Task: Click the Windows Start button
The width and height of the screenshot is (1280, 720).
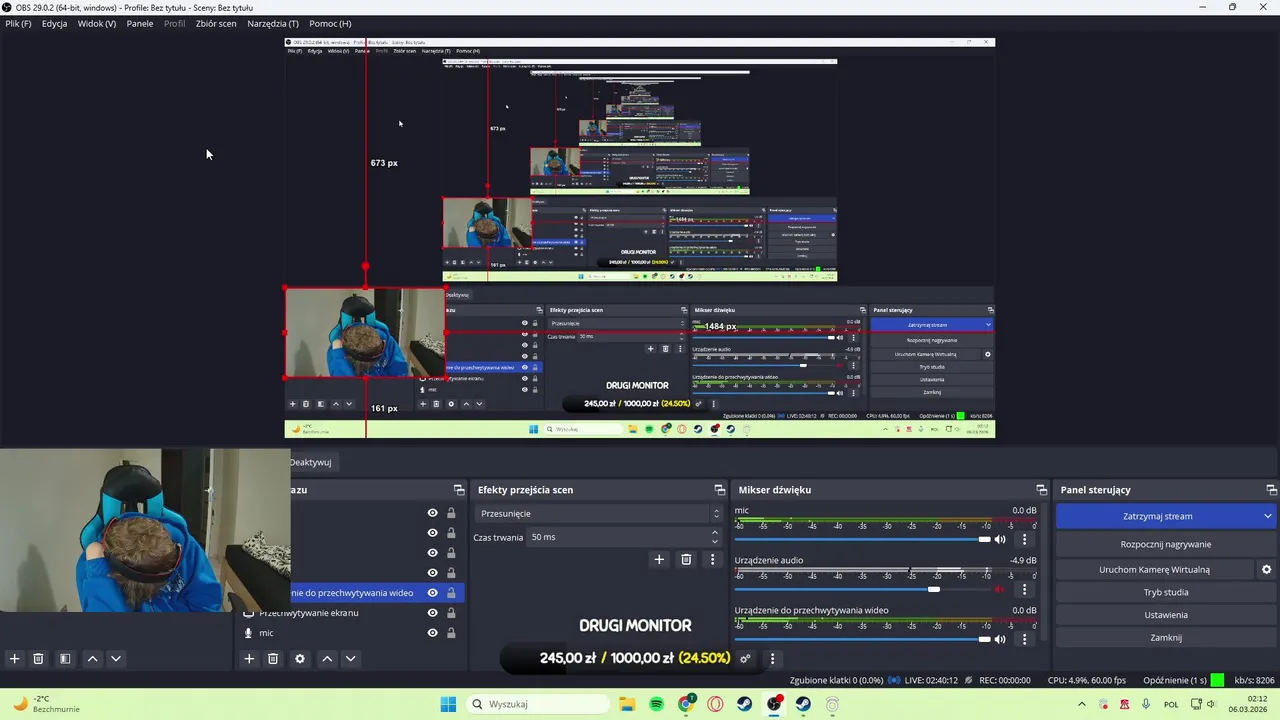Action: click(448, 704)
